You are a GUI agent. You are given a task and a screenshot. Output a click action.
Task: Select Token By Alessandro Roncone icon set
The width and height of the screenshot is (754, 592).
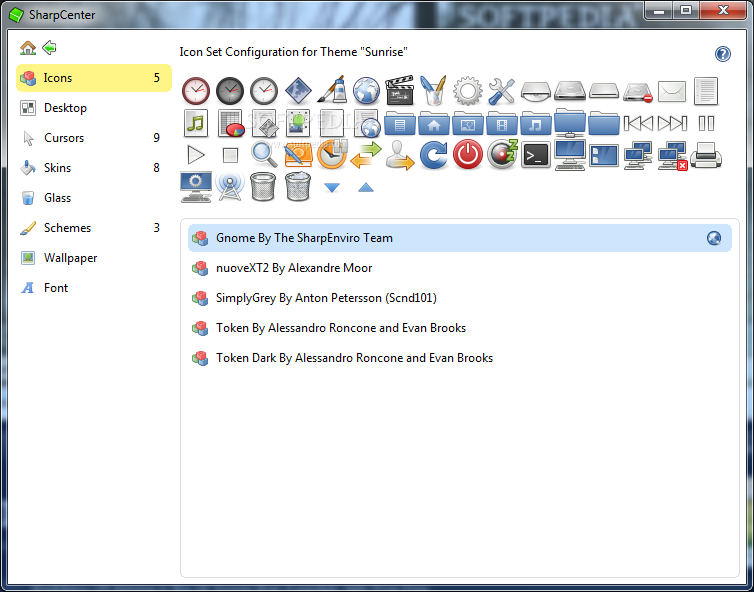tap(460, 328)
